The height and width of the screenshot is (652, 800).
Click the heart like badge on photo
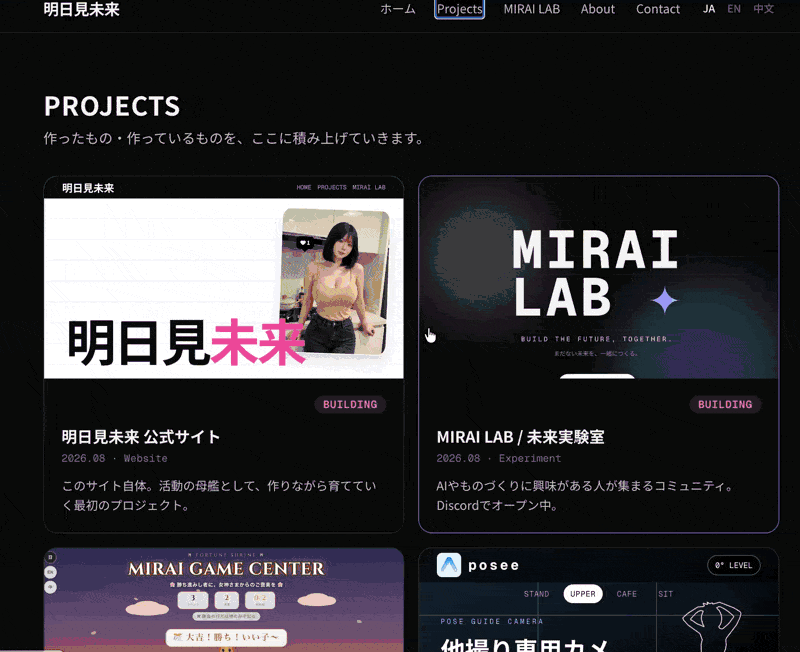(x=305, y=243)
